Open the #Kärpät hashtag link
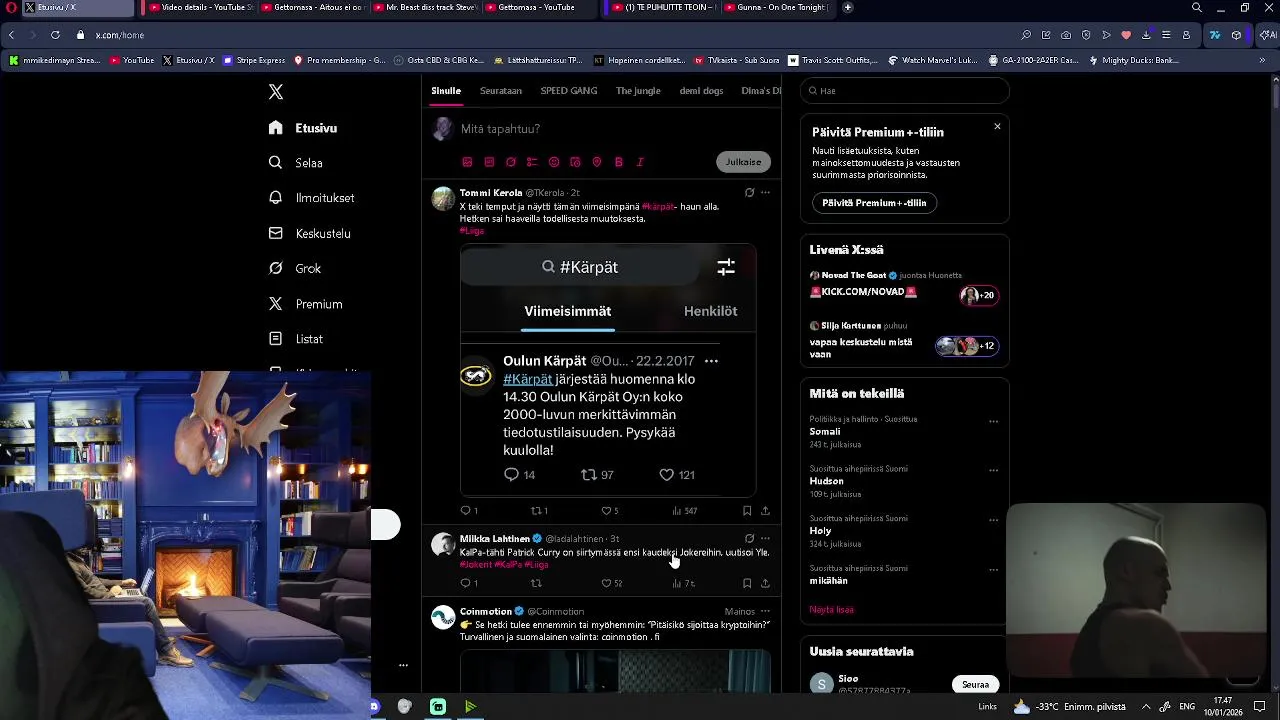 point(658,207)
